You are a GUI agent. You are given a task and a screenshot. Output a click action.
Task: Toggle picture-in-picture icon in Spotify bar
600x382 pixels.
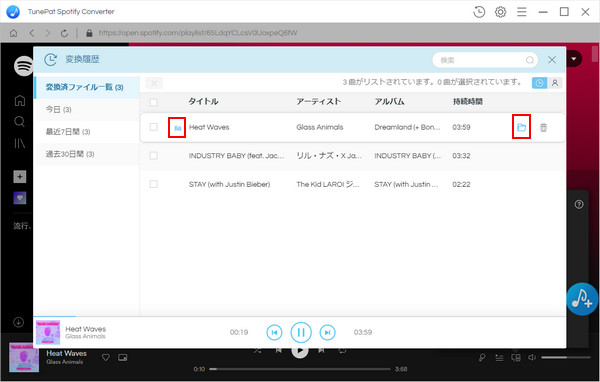click(122, 358)
